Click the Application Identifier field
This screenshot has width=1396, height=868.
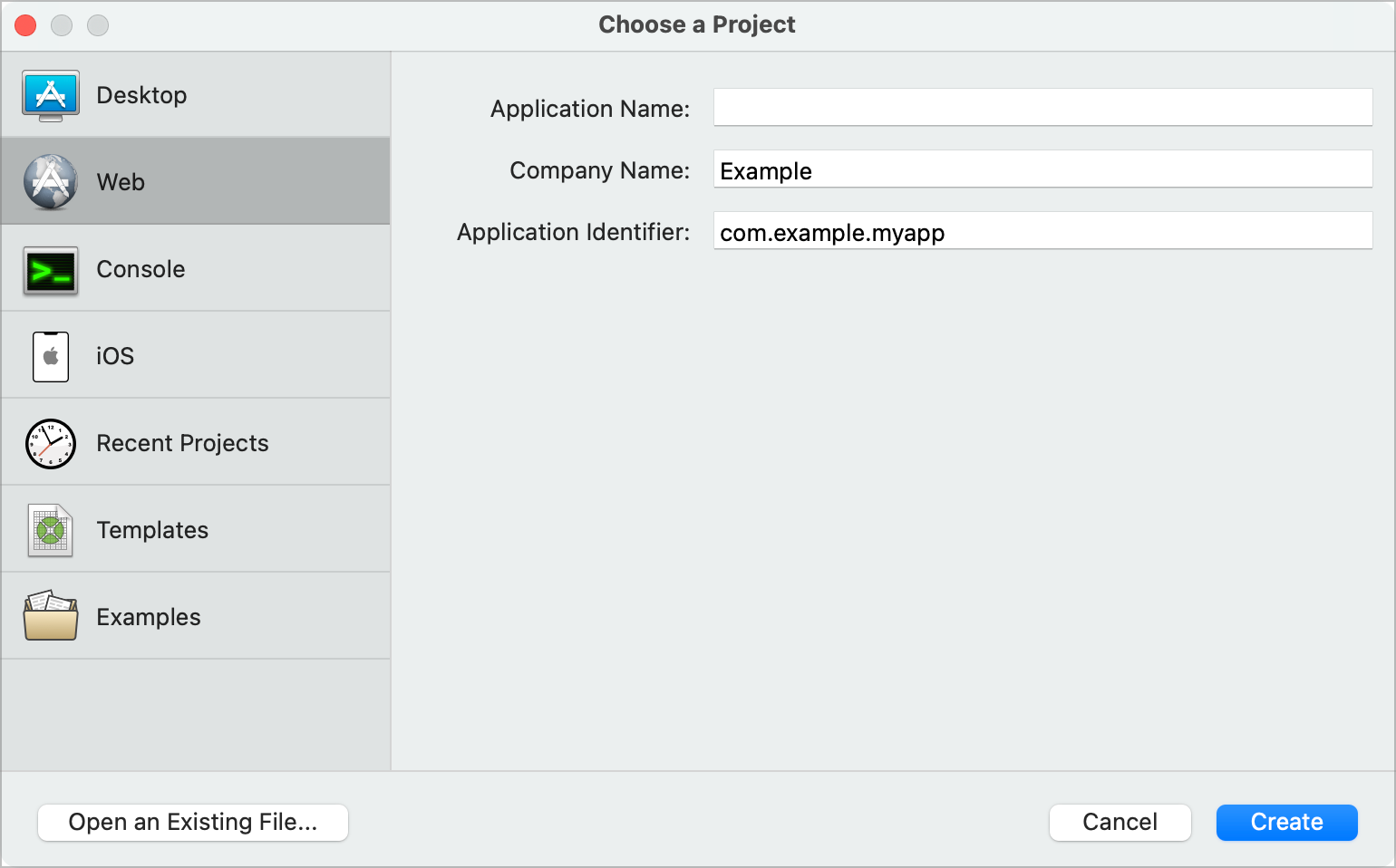pos(1043,230)
